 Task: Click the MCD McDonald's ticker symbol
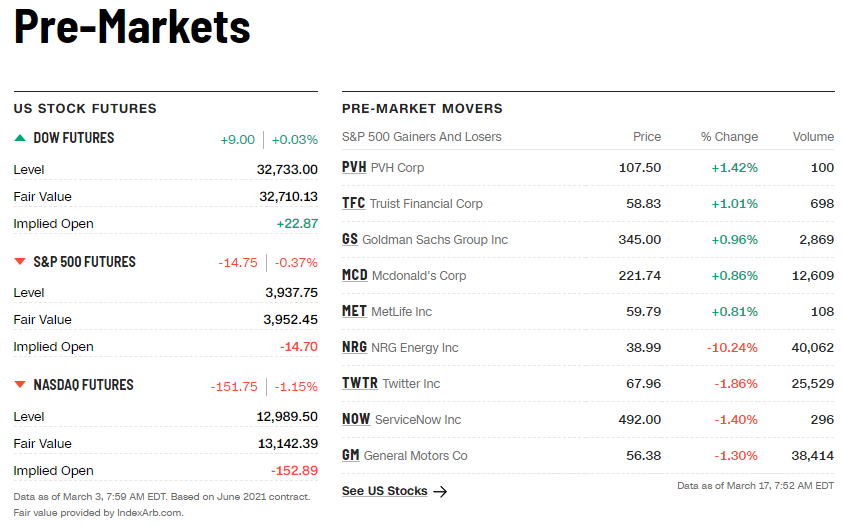tap(354, 275)
